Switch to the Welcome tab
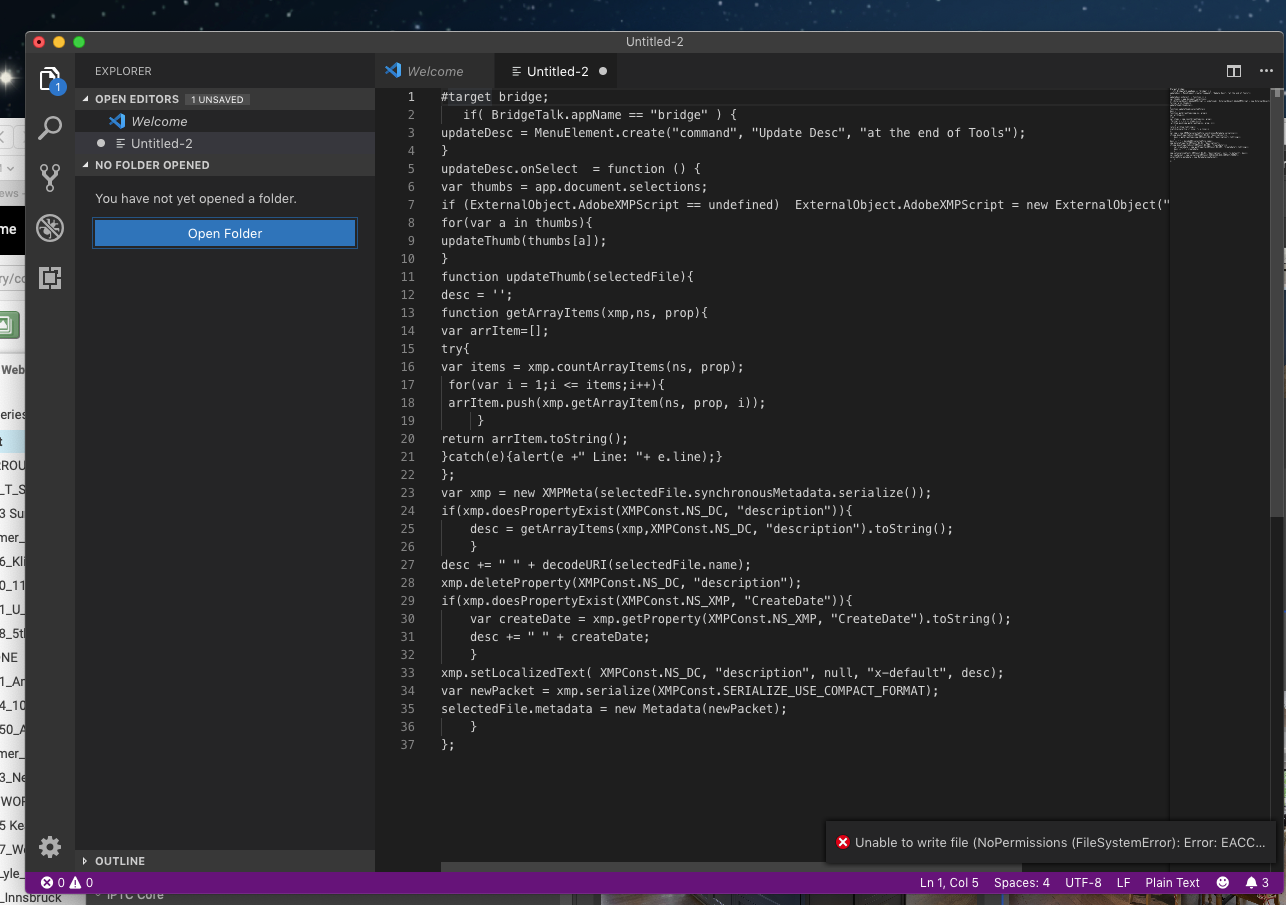The image size is (1286, 905). (435, 71)
